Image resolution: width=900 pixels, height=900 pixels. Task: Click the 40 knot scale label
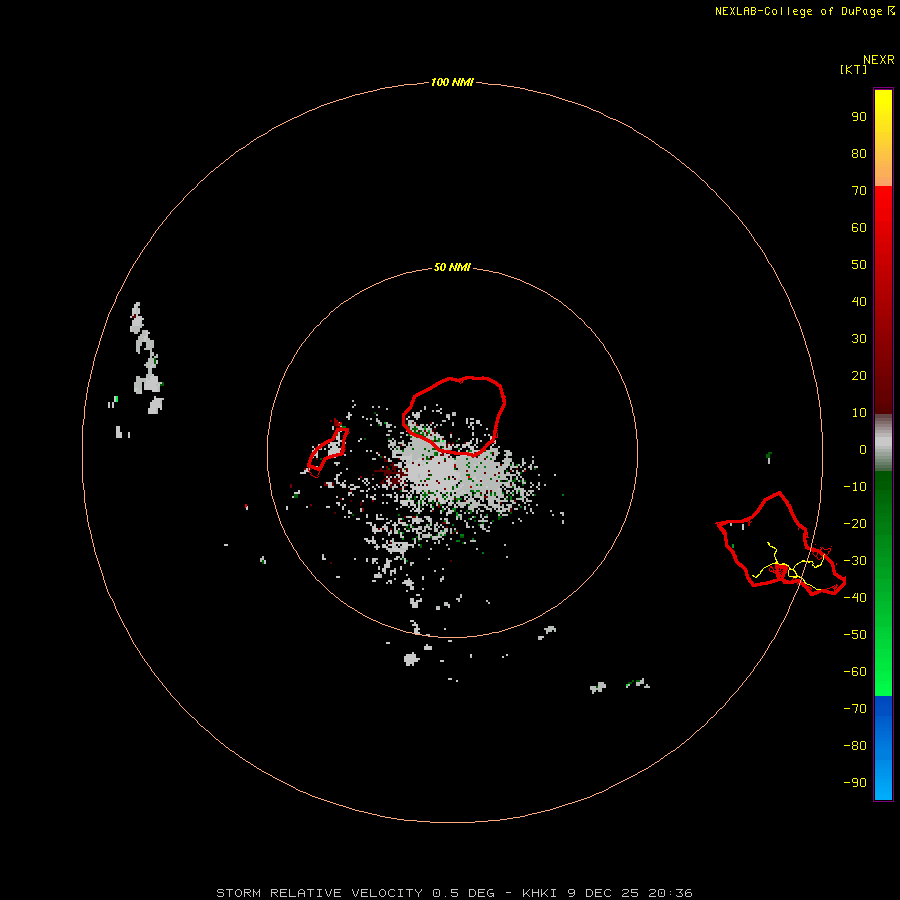click(x=859, y=301)
